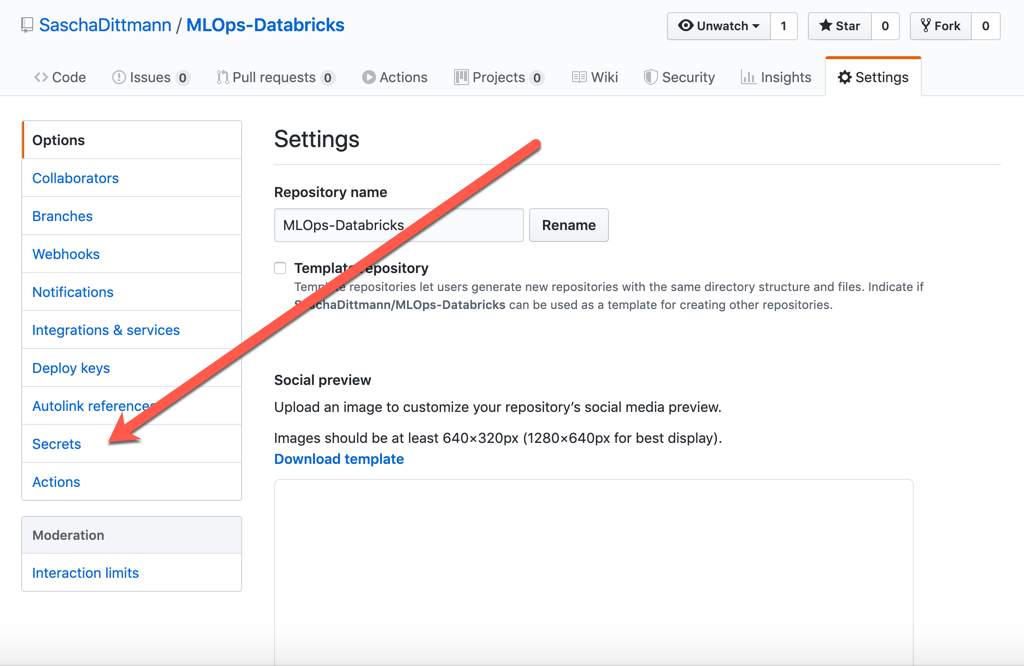Click the Repository name input field
This screenshot has width=1024, height=666.
398,225
